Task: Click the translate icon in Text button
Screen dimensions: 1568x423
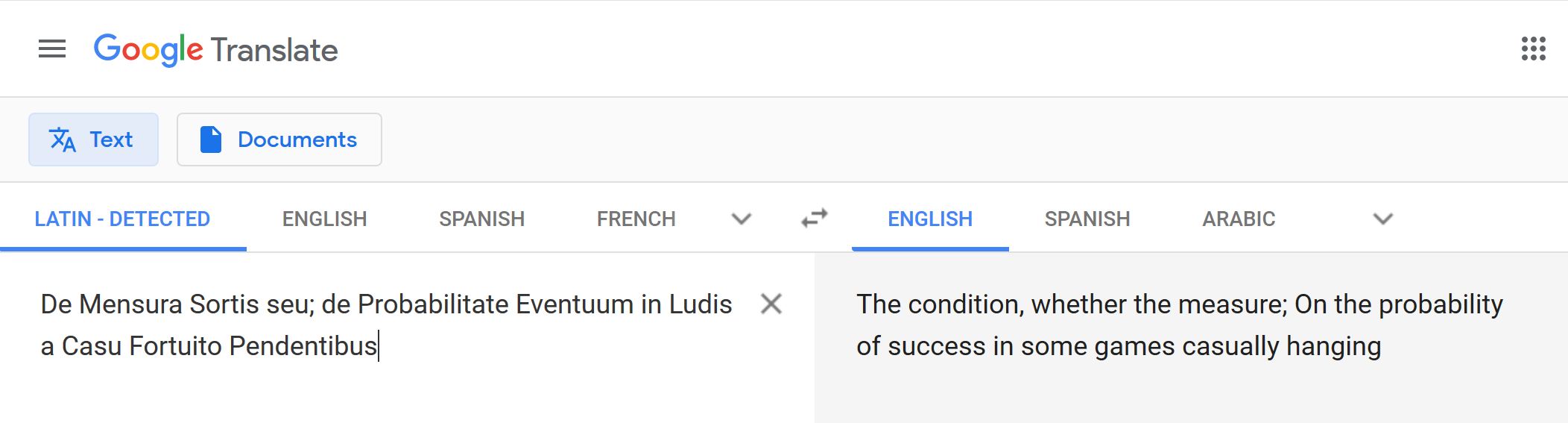Action: pos(63,140)
